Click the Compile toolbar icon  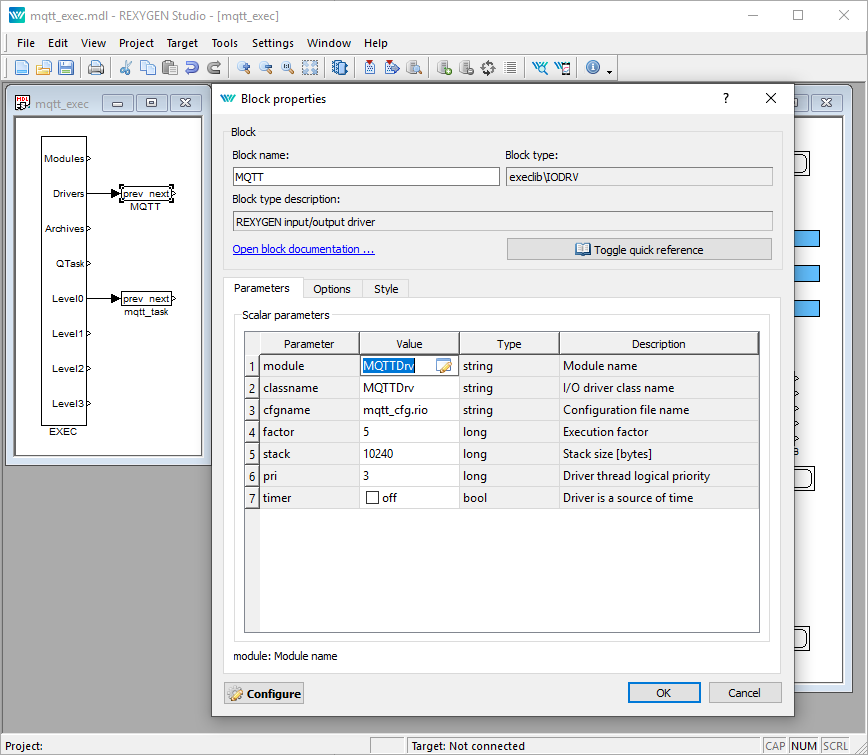(x=370, y=68)
